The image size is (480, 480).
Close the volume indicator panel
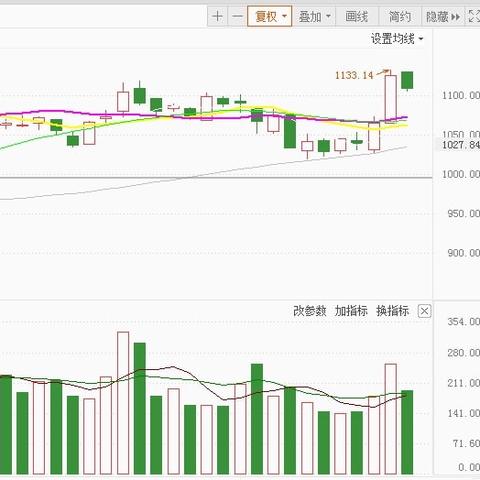[424, 311]
